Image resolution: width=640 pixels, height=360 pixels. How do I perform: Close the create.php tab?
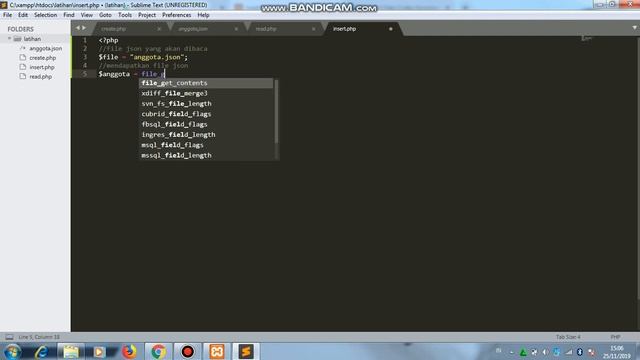click(x=159, y=29)
